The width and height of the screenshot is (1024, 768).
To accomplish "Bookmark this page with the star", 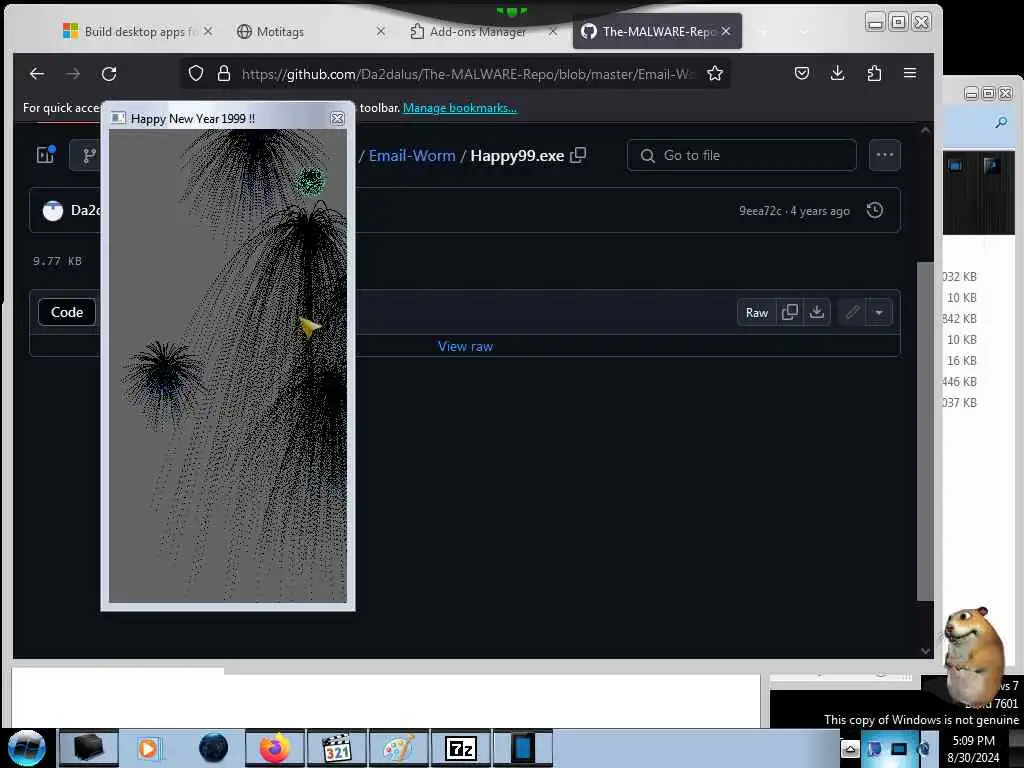I will point(715,74).
